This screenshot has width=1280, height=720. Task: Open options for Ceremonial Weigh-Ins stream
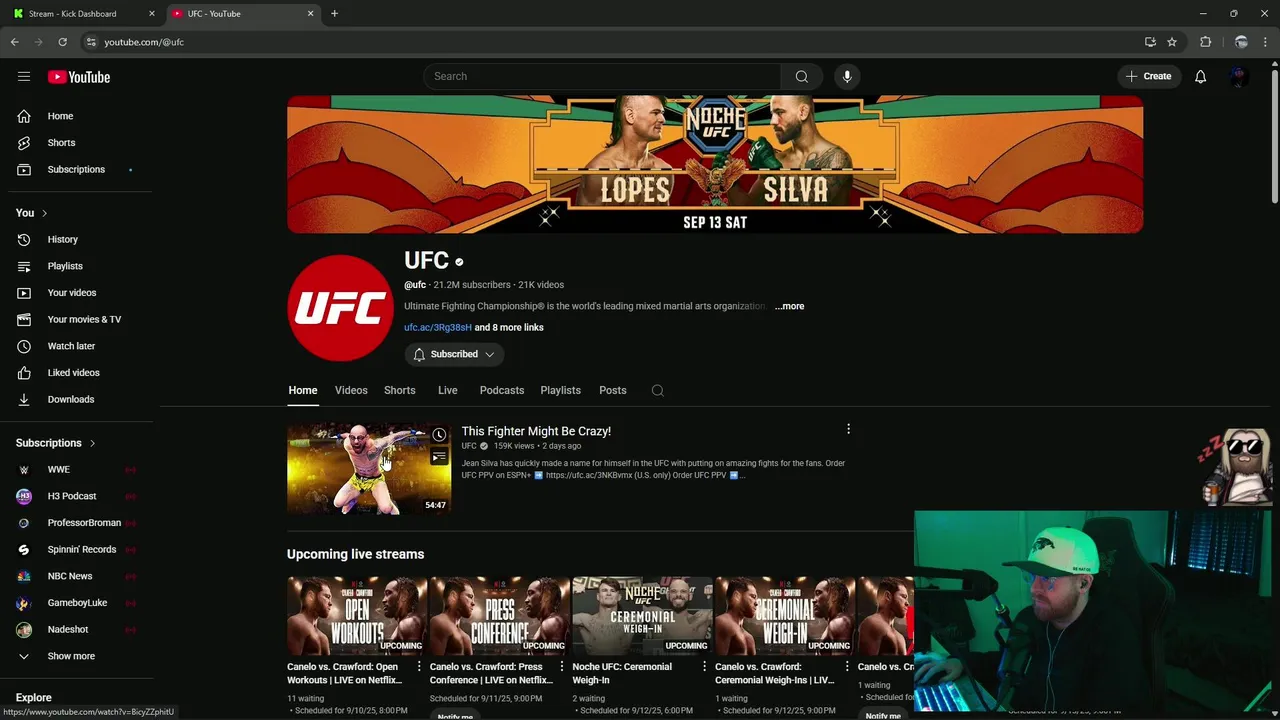[847, 666]
